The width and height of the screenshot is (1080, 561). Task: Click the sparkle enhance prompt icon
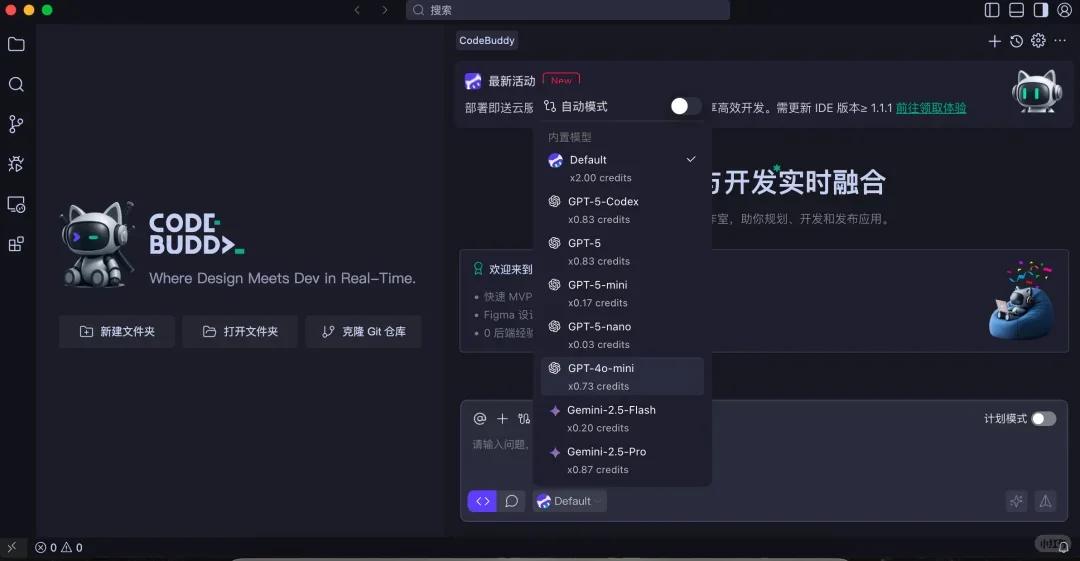click(1016, 501)
